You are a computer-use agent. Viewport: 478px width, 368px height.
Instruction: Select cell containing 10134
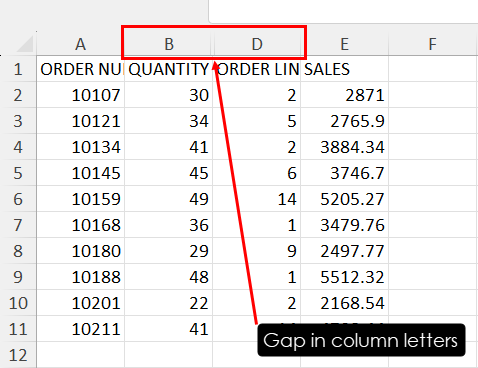coord(80,147)
